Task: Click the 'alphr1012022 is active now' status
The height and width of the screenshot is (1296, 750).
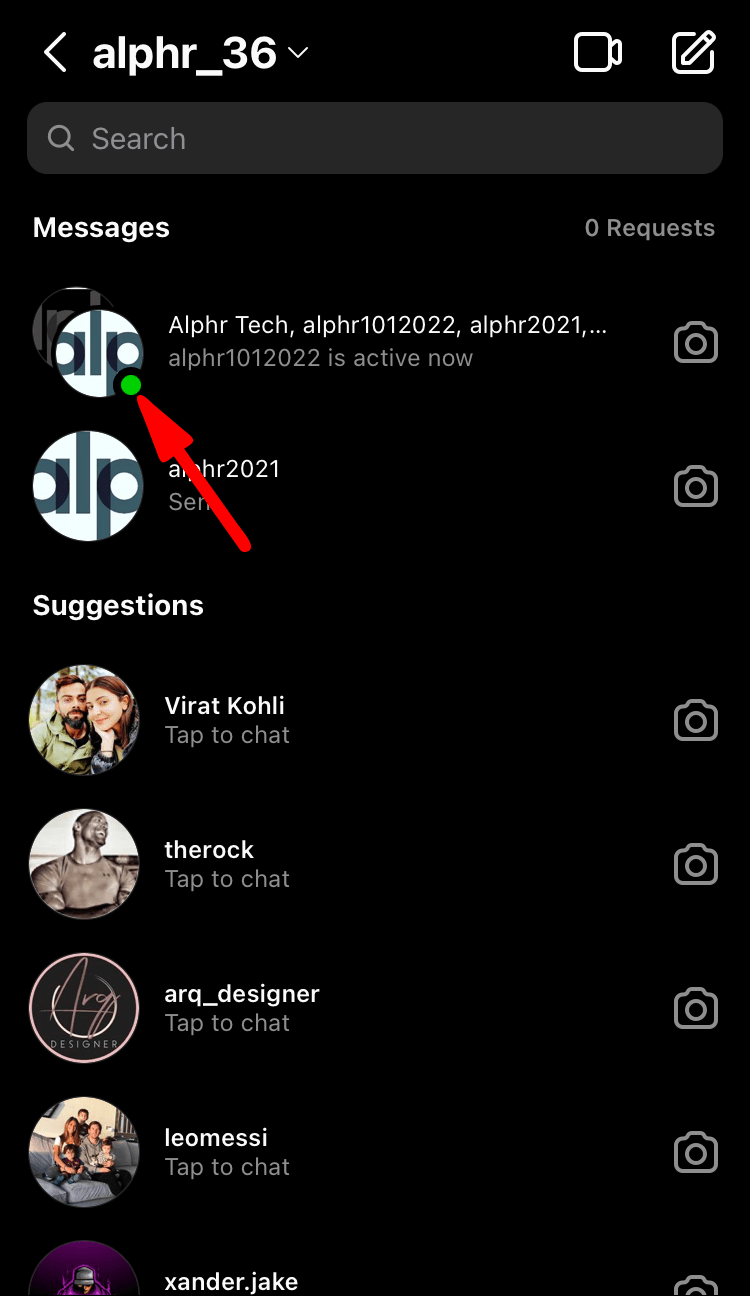Action: (320, 358)
